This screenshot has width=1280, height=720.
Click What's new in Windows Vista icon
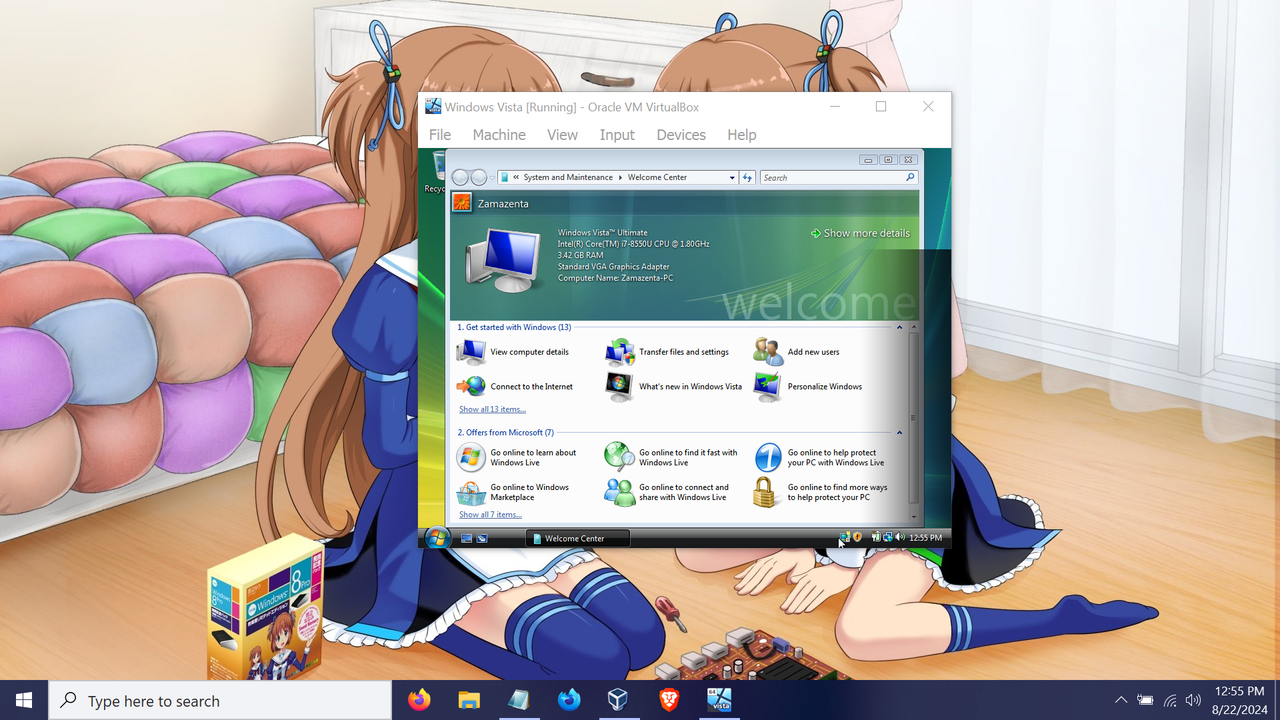pyautogui.click(x=619, y=386)
